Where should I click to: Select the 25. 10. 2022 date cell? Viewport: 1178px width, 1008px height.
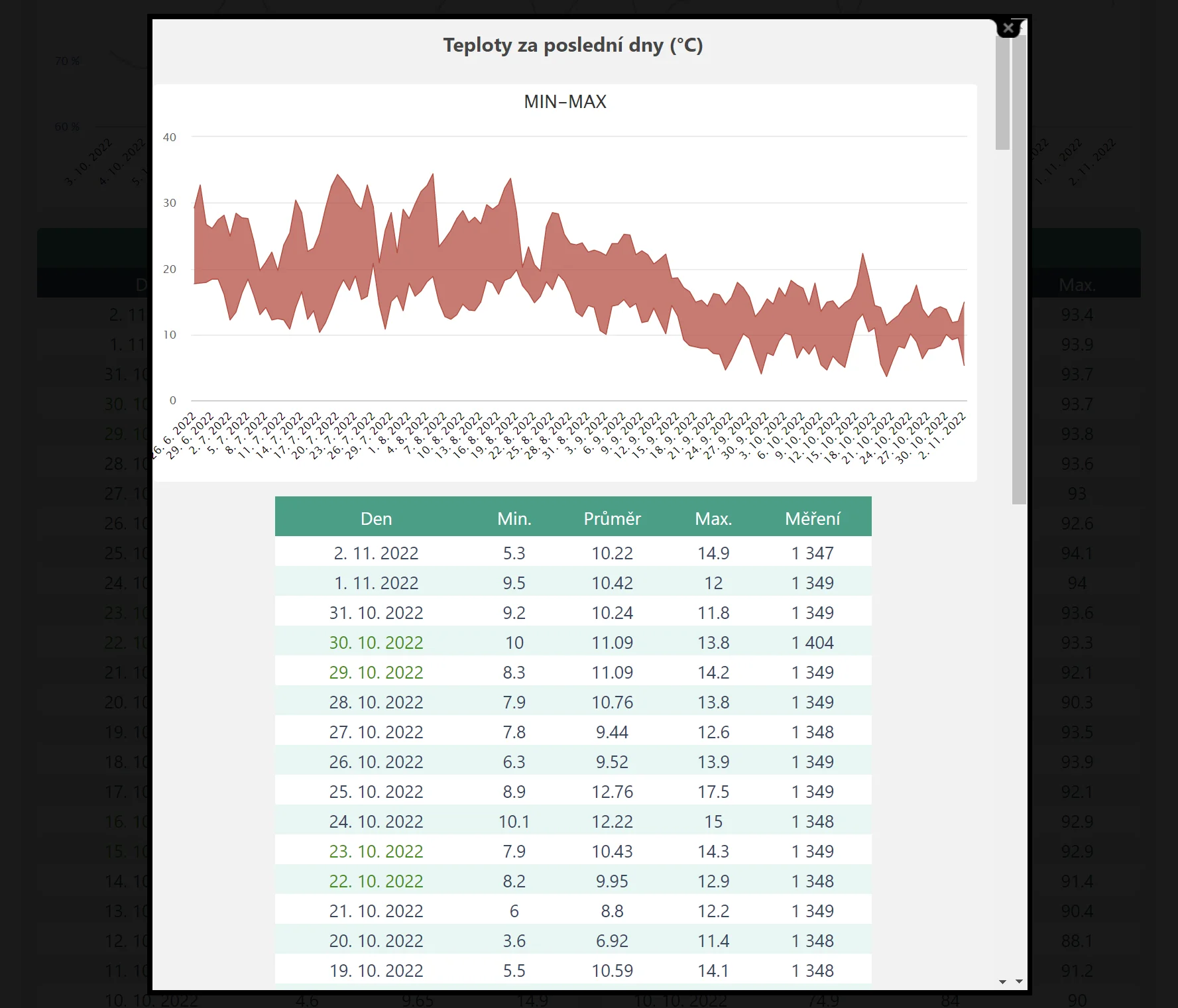376,791
